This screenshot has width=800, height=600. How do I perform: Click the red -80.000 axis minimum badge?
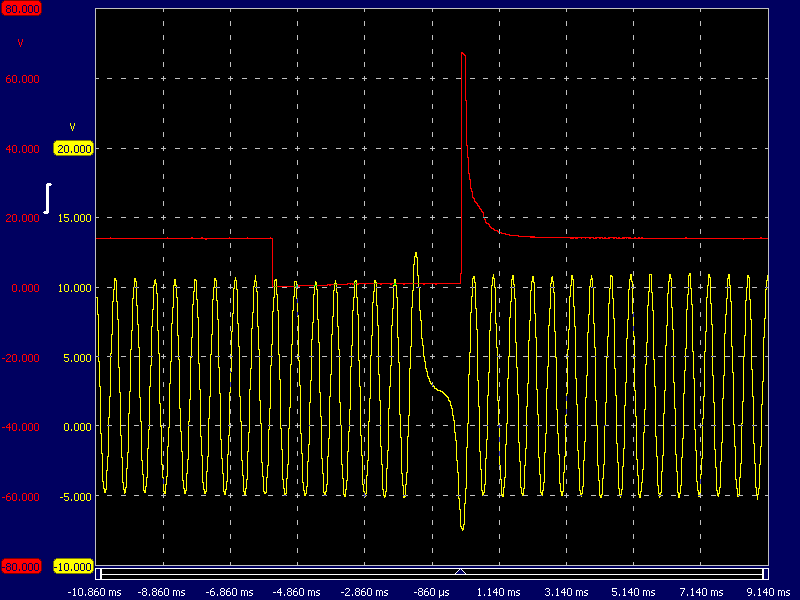click(x=20, y=566)
